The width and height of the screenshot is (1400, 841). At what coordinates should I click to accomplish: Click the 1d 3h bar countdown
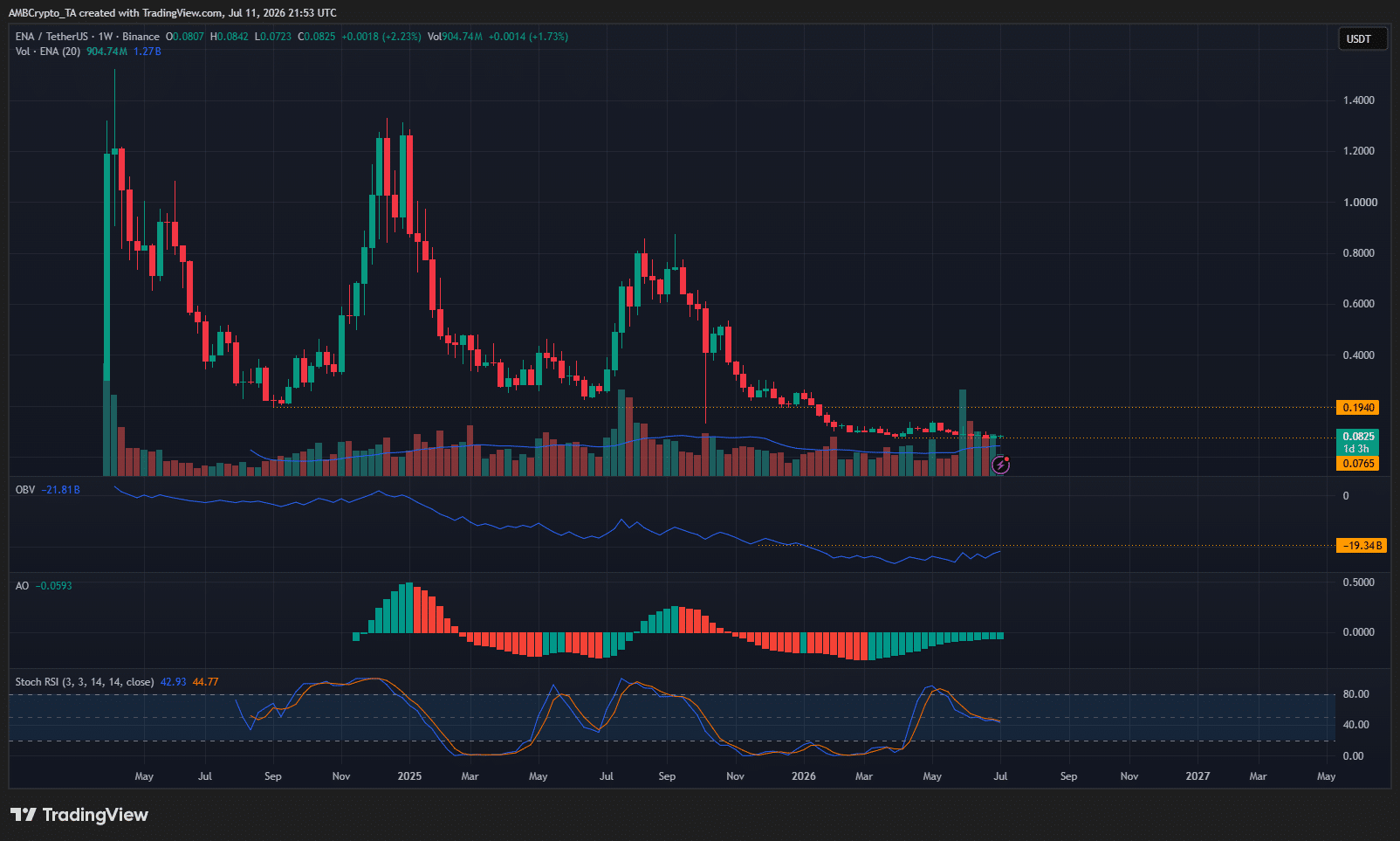point(1356,449)
